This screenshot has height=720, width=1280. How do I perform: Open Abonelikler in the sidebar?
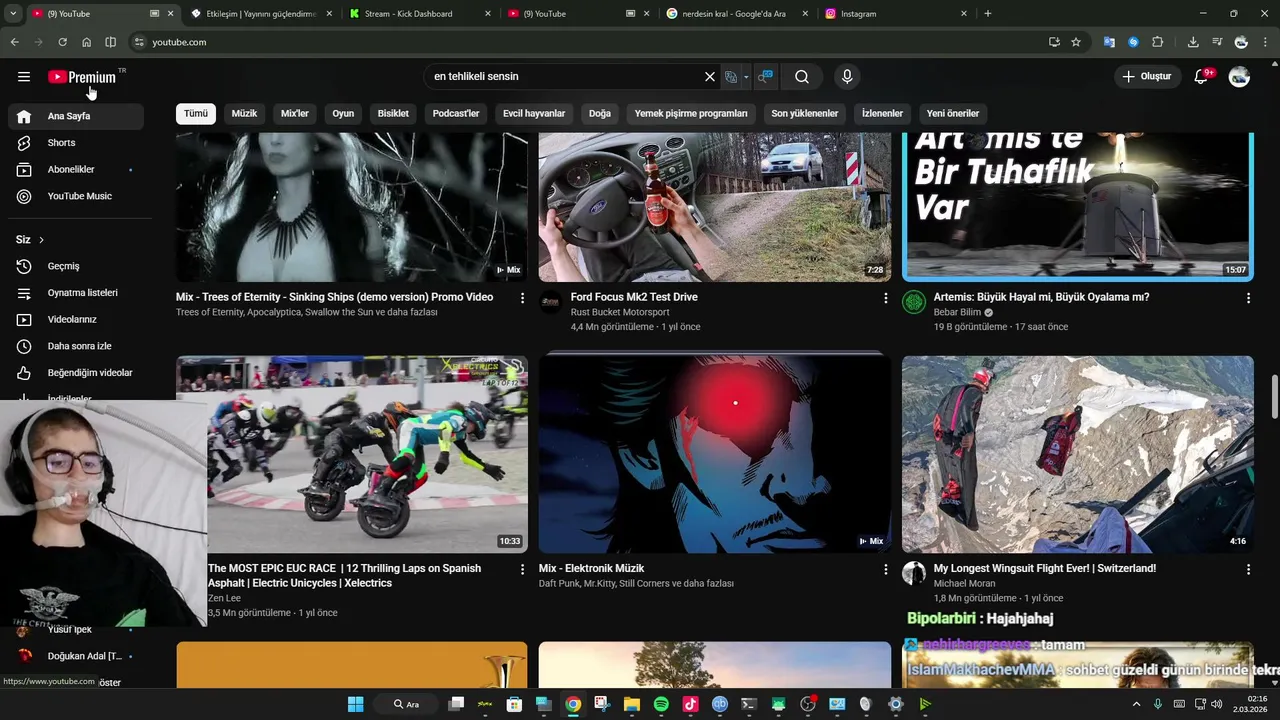(76, 170)
